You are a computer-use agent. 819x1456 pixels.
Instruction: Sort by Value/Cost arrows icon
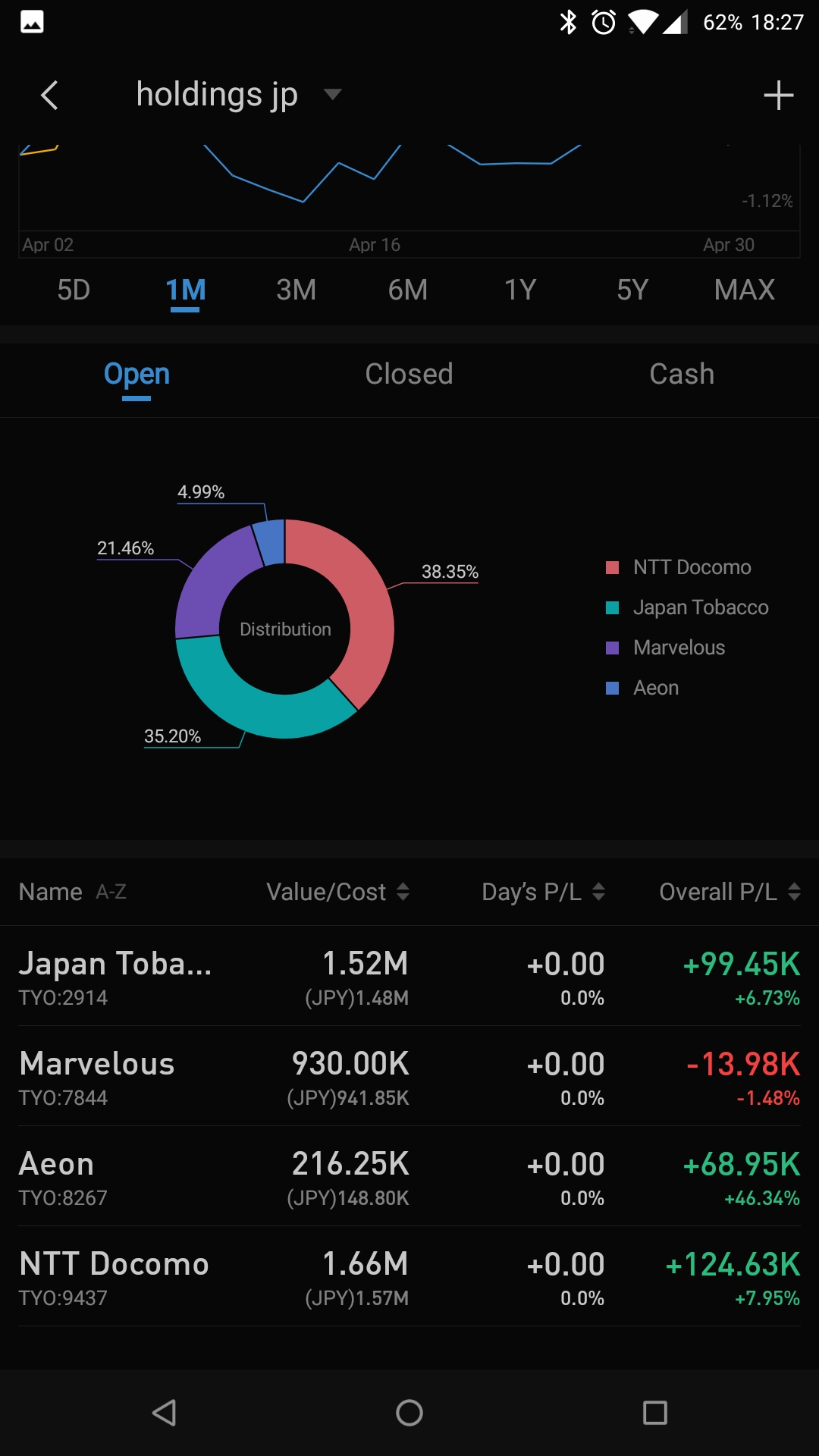[403, 892]
